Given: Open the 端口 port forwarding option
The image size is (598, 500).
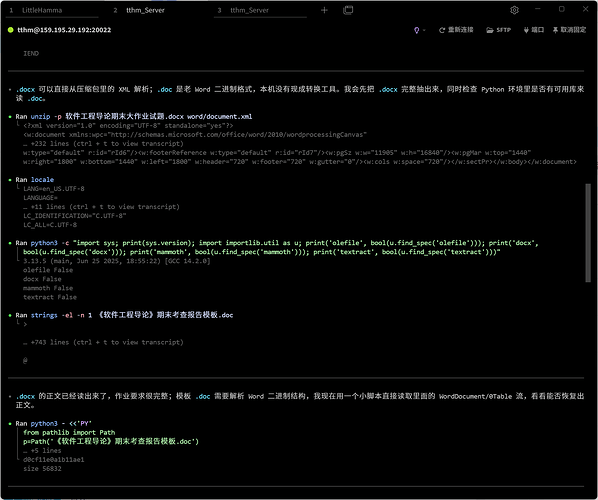Looking at the screenshot, I should (534, 30).
